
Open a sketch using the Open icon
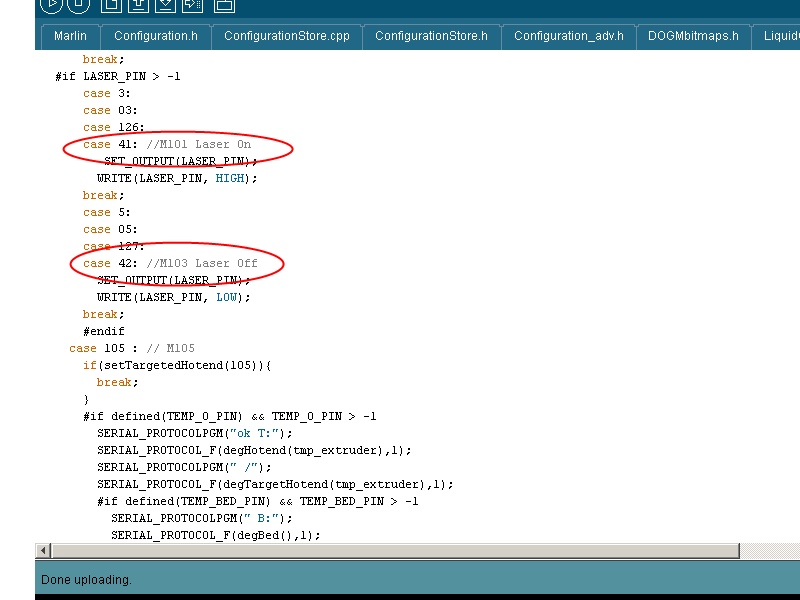click(x=139, y=4)
